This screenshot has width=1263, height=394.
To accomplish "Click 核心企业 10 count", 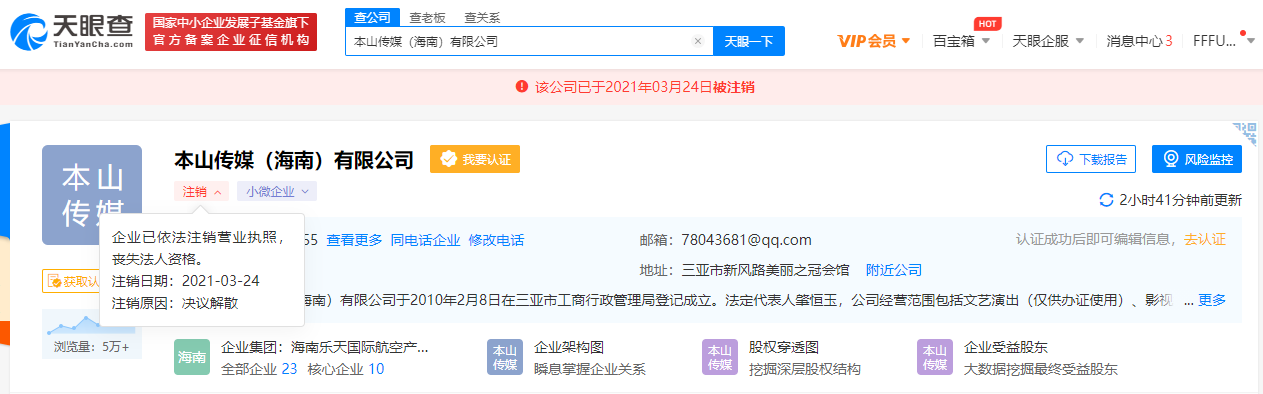I will tap(346, 369).
